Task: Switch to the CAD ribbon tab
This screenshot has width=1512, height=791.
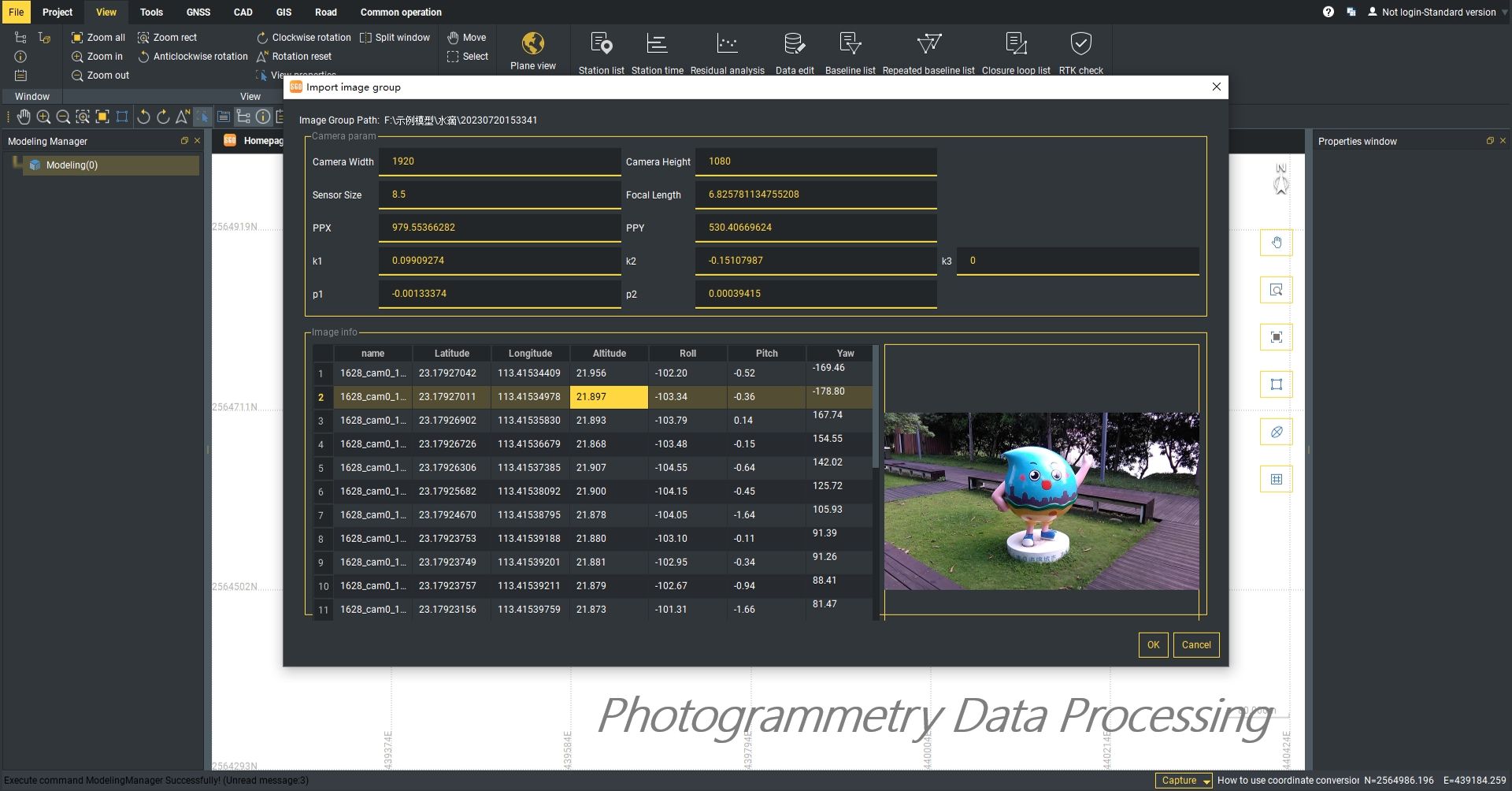Action: pyautogui.click(x=243, y=12)
